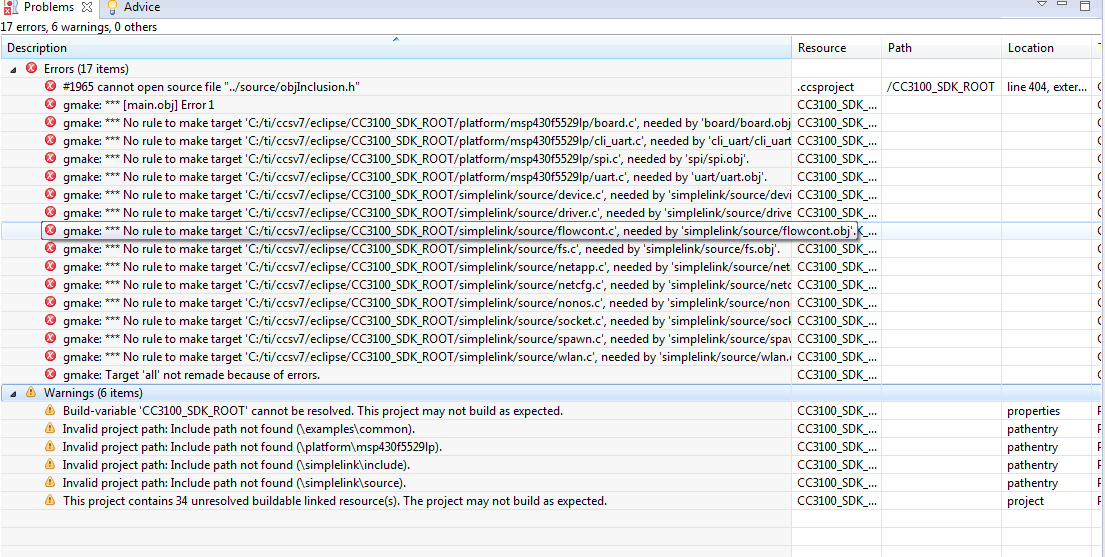The image size is (1105, 557).
Task: Collapse the Errors (17 items) group
Action: (x=13, y=69)
